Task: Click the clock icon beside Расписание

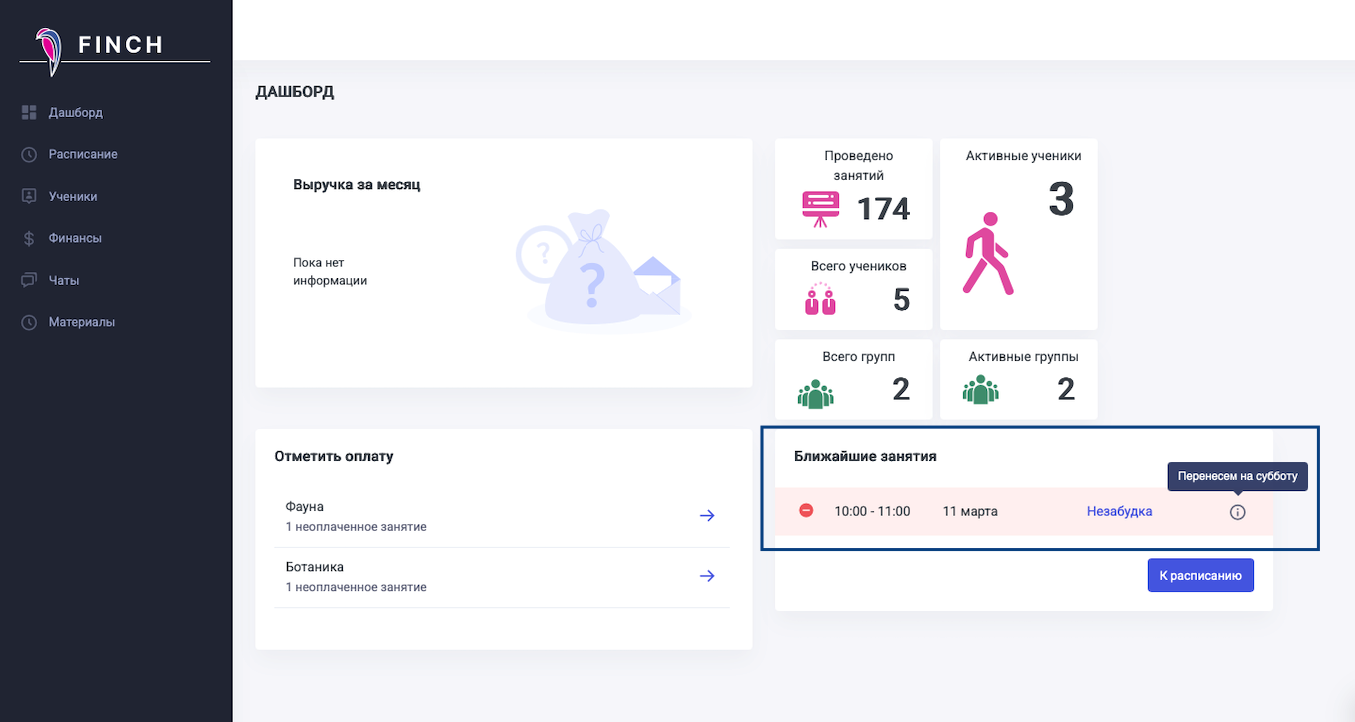Action: (x=29, y=155)
